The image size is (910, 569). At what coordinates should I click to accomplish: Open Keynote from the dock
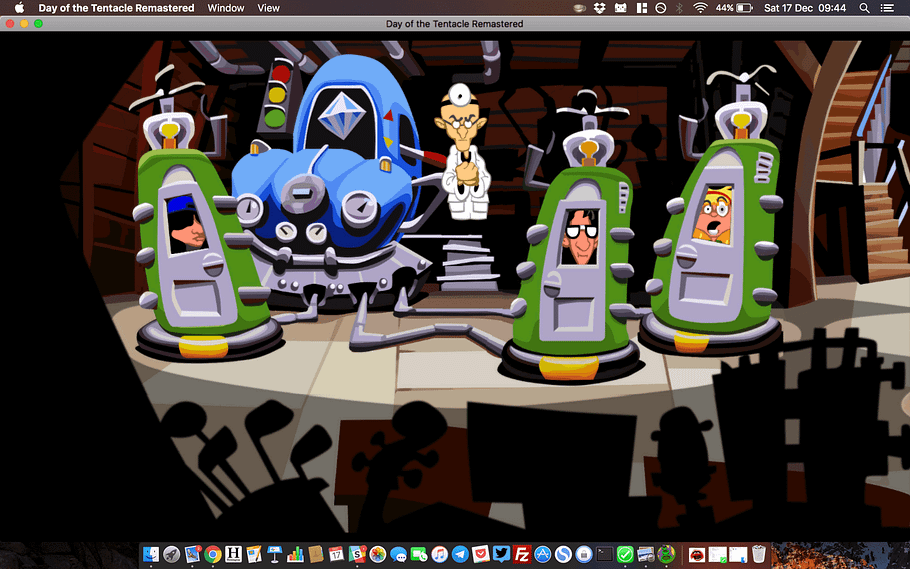click(275, 554)
